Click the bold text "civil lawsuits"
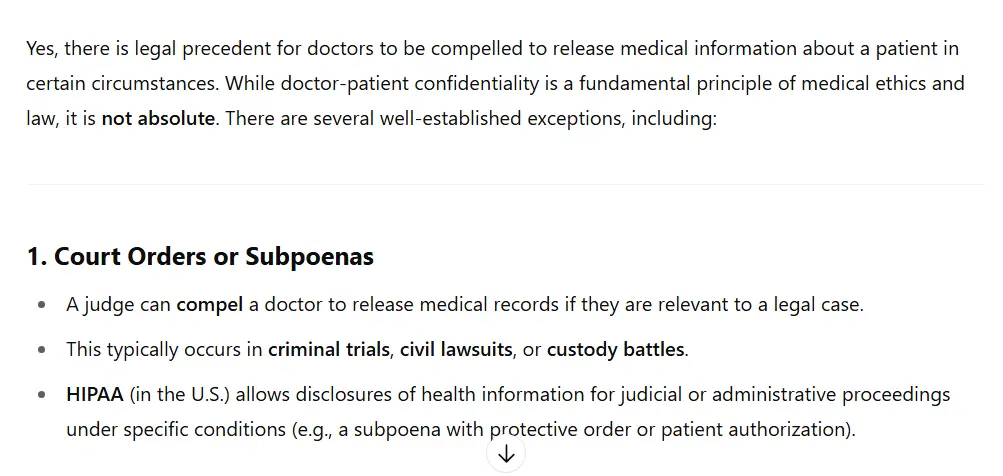1003x476 pixels. point(456,350)
